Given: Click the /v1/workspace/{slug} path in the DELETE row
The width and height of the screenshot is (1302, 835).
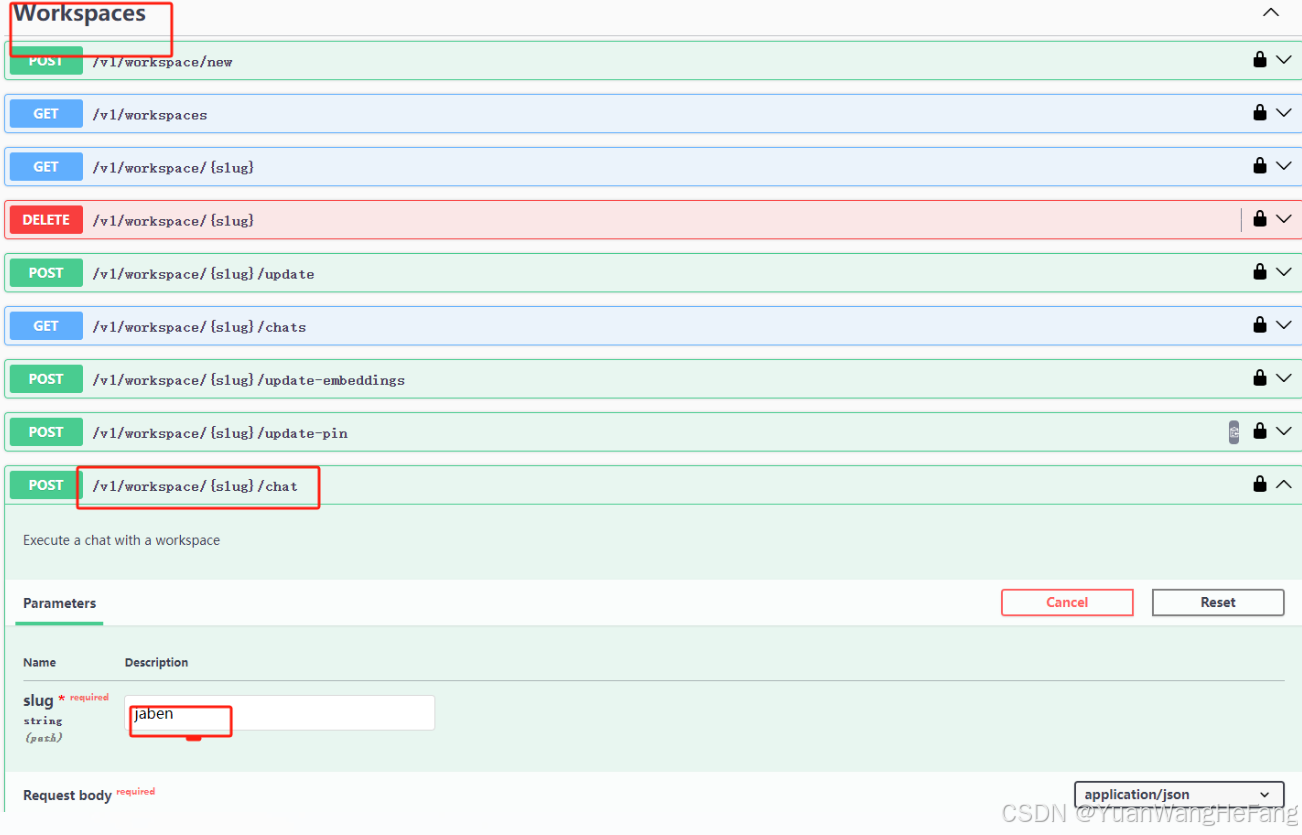Looking at the screenshot, I should [173, 221].
